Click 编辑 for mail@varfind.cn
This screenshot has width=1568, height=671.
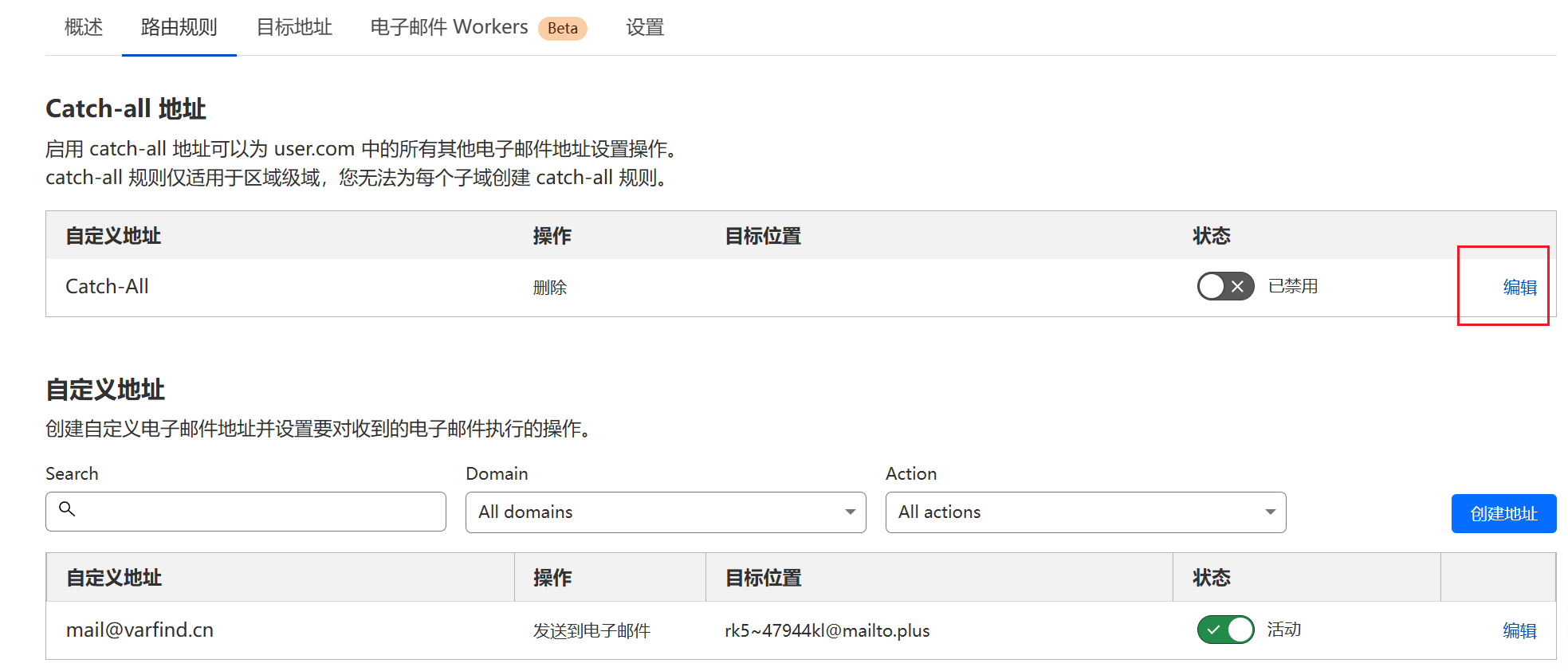1519,631
